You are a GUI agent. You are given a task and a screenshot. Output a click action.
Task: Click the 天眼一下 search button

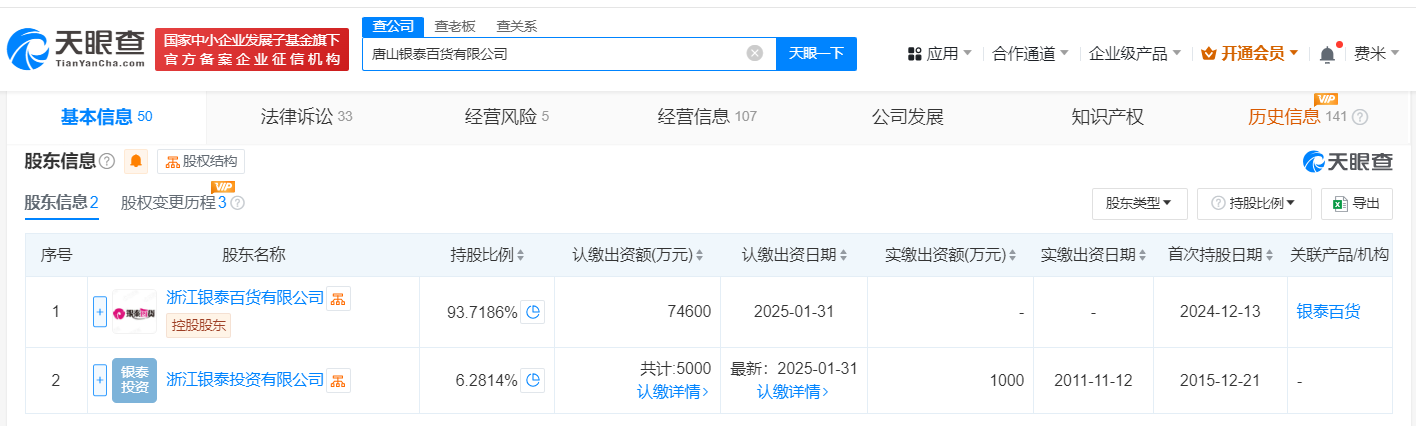tap(816, 54)
